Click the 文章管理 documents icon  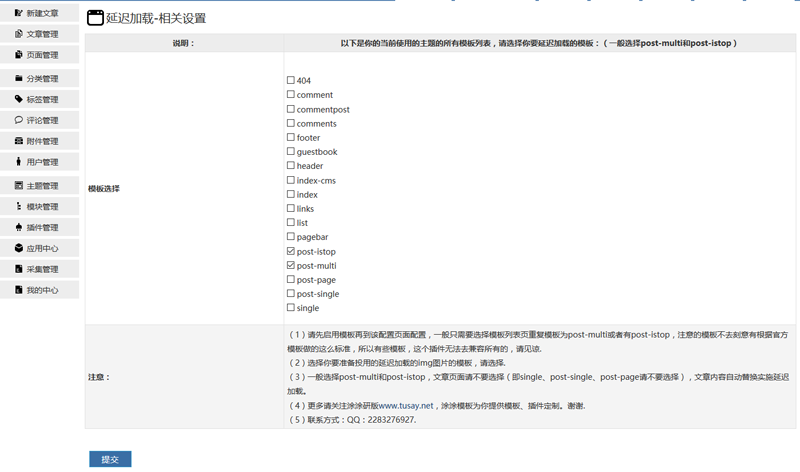19,34
